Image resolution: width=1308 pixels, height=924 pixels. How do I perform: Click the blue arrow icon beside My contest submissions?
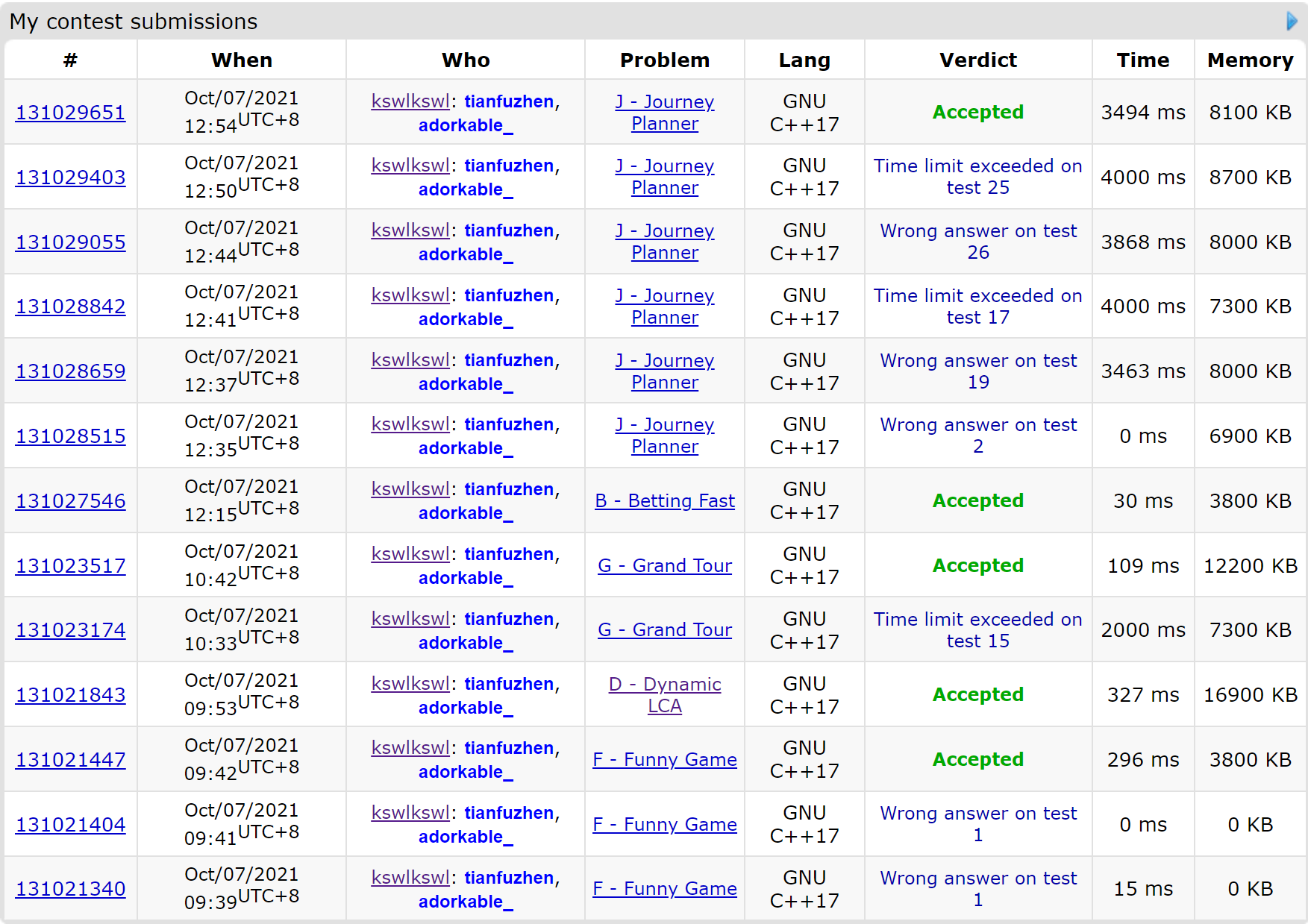pos(1292,21)
